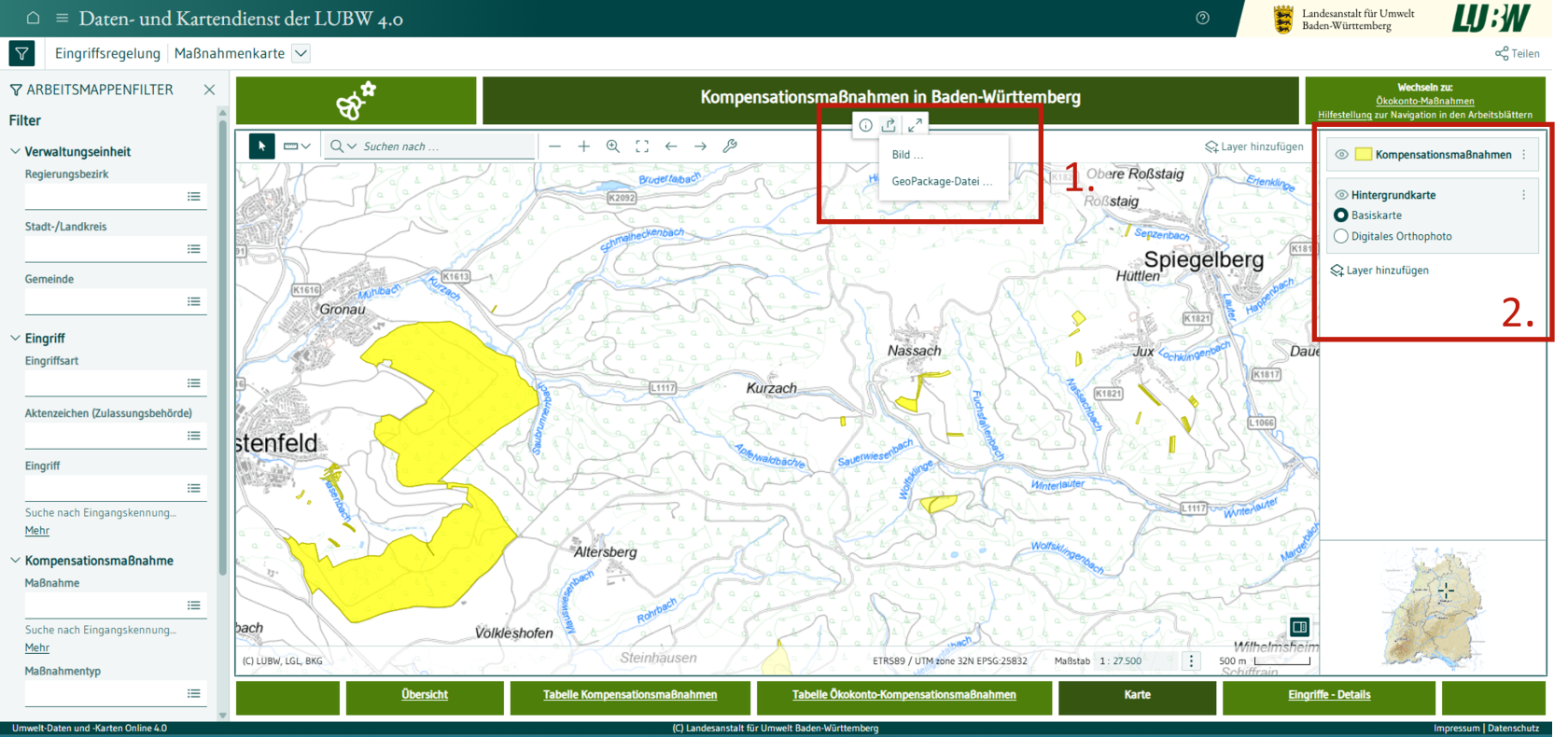1568x737 pixels.
Task: Zoom in with the plus icon
Action: click(x=584, y=146)
